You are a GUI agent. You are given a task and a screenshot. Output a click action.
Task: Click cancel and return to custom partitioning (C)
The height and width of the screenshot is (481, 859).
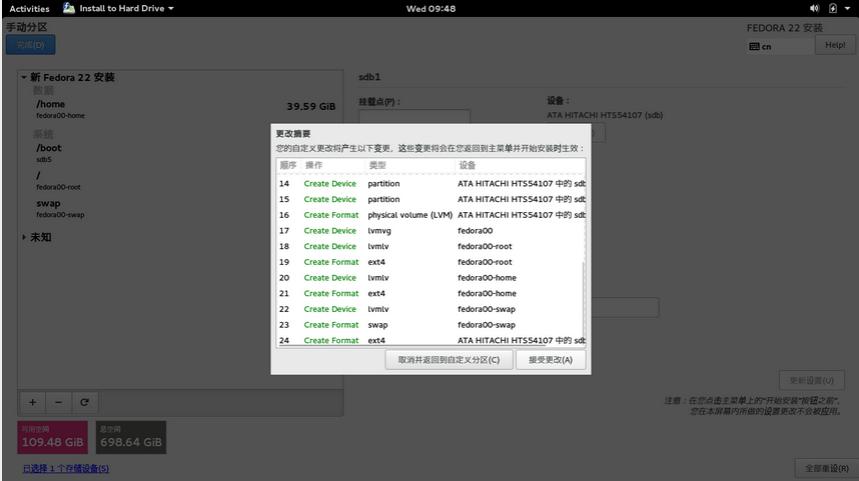449,360
